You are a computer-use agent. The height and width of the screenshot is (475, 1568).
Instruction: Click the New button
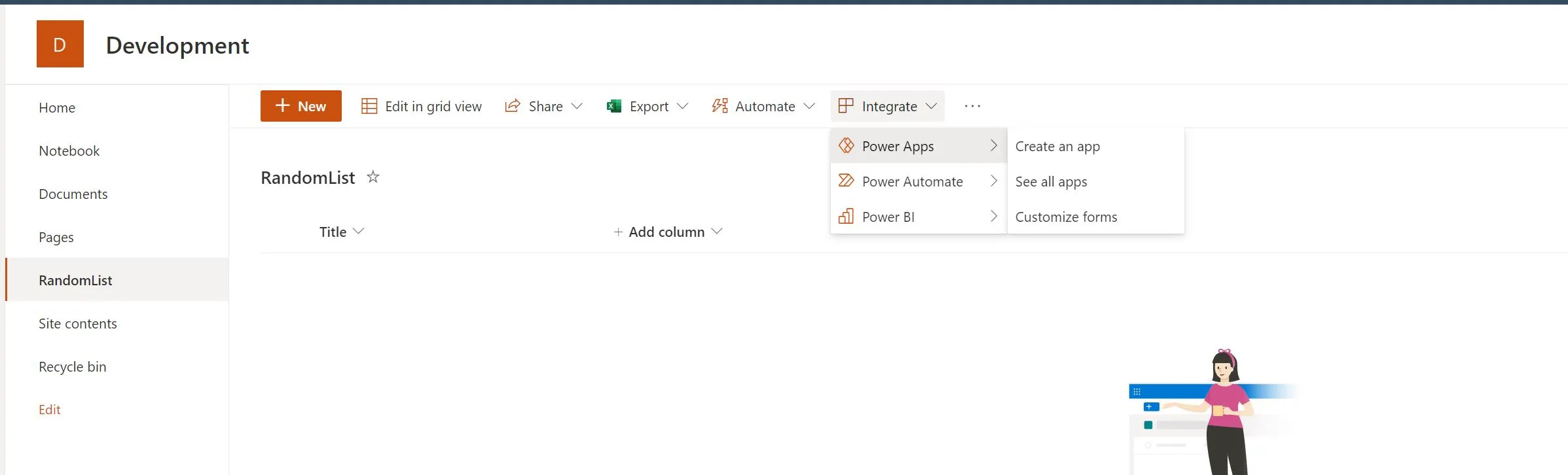tap(301, 105)
